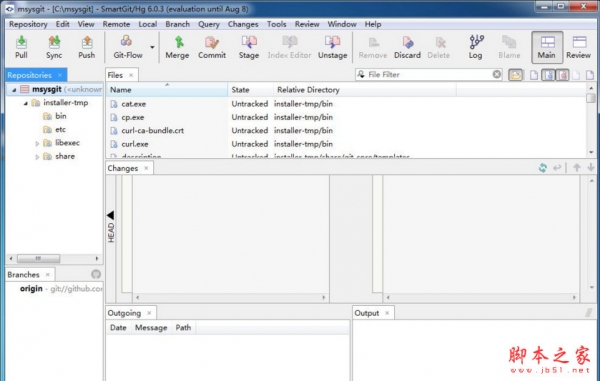Click the Push toolbar icon
This screenshot has width=600, height=381.
[86, 47]
